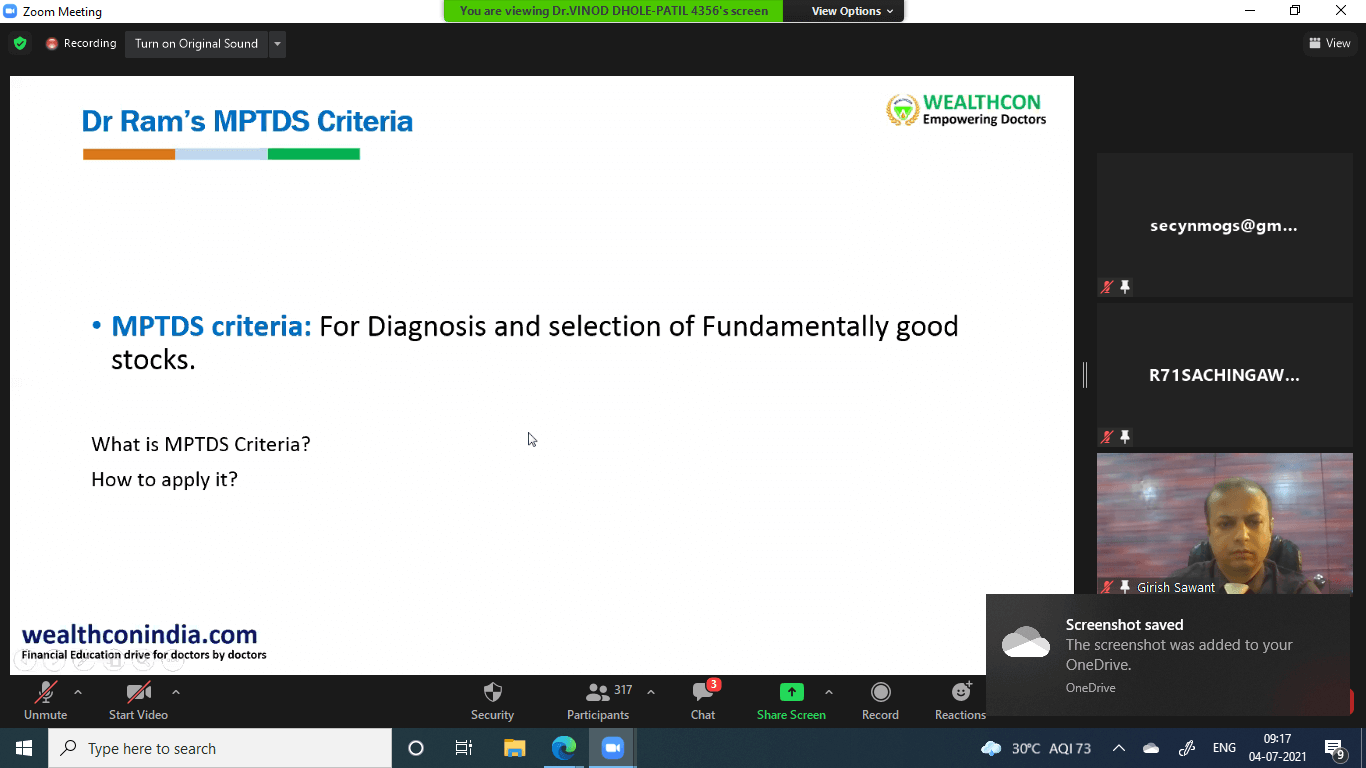Expand audio options arrow beside Unmute
This screenshot has width=1366, height=768.
click(78, 692)
